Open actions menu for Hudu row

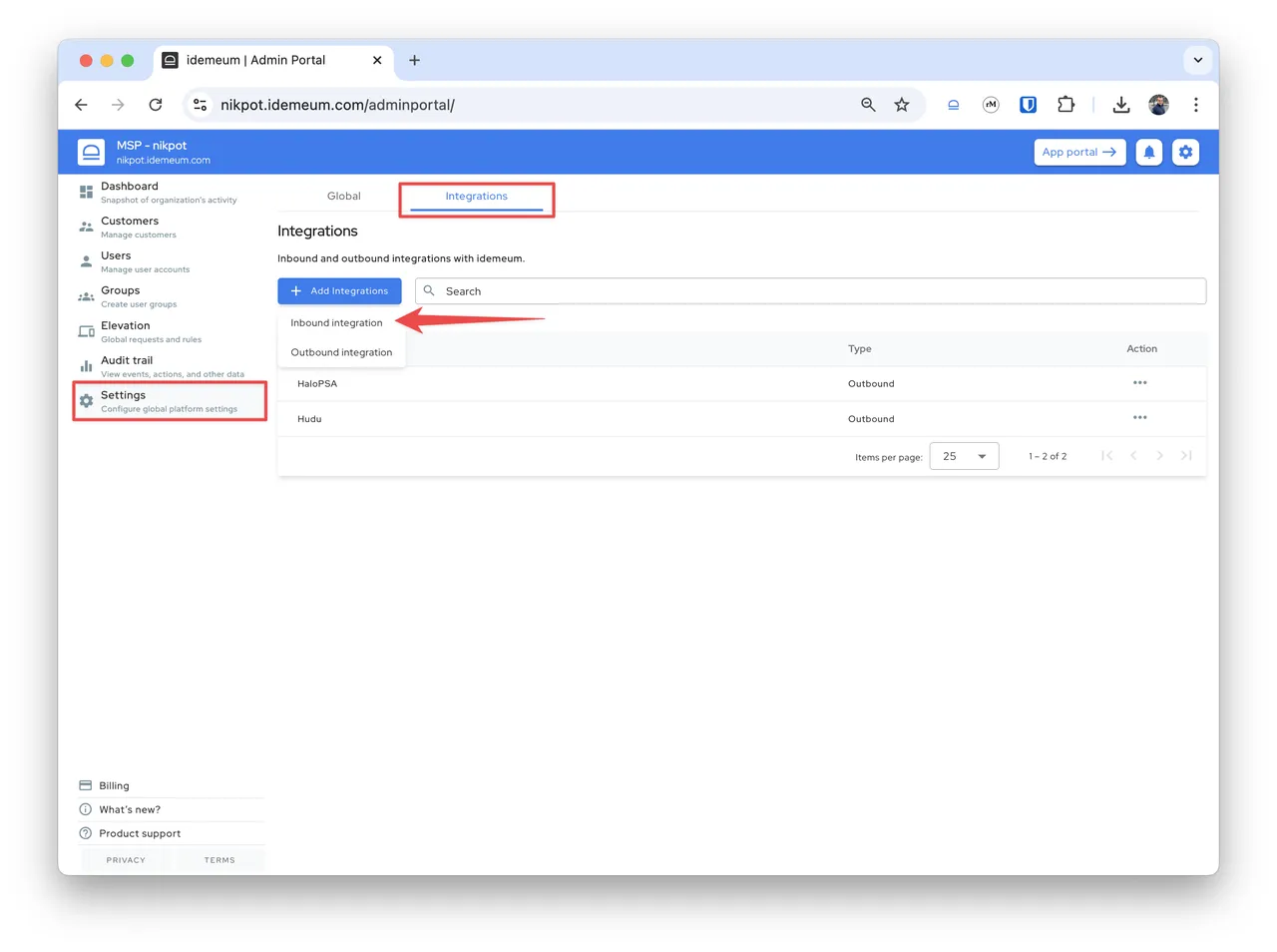pyautogui.click(x=1140, y=418)
